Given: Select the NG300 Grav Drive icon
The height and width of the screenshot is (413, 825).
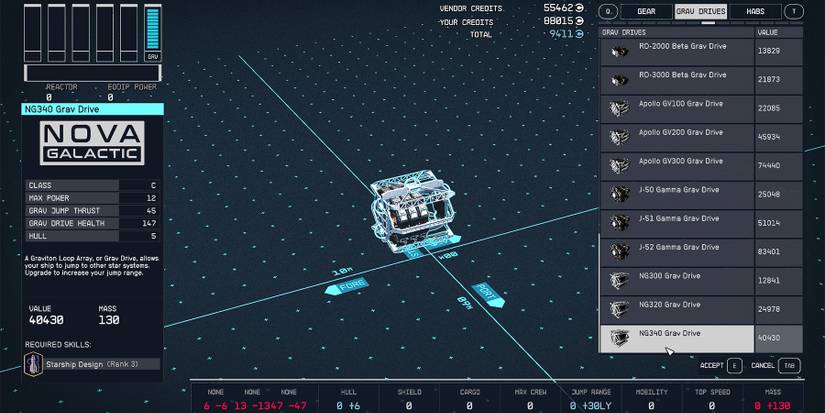Looking at the screenshot, I should [x=619, y=280].
